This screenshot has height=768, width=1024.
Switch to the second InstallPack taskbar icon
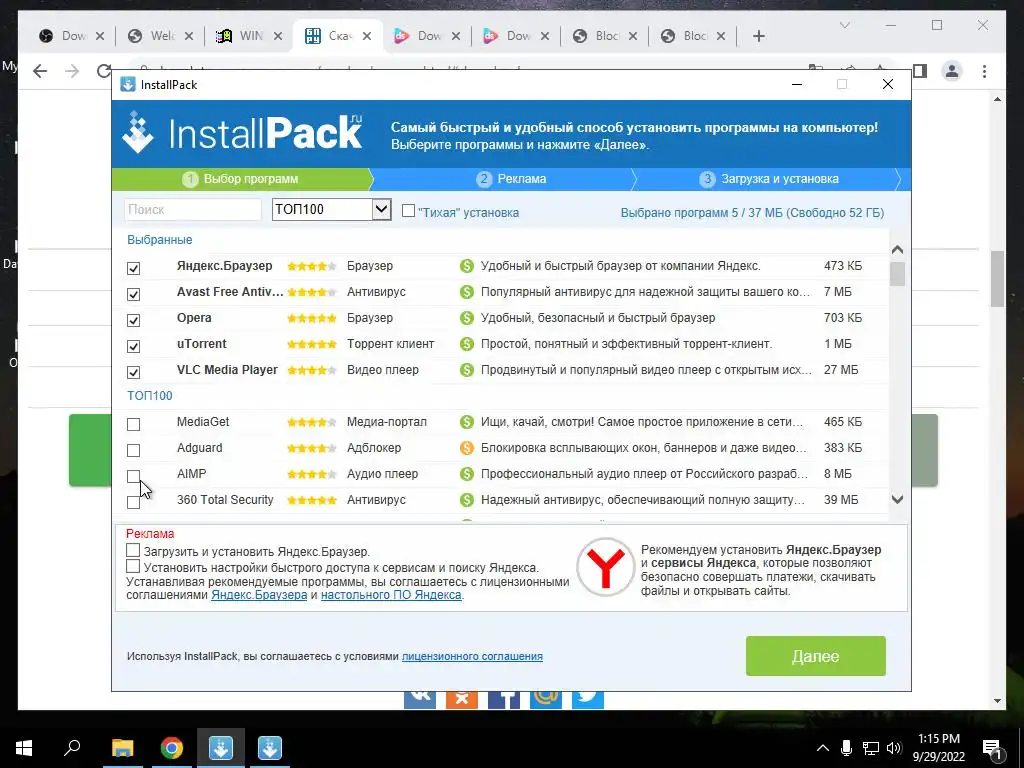pyautogui.click(x=270, y=748)
